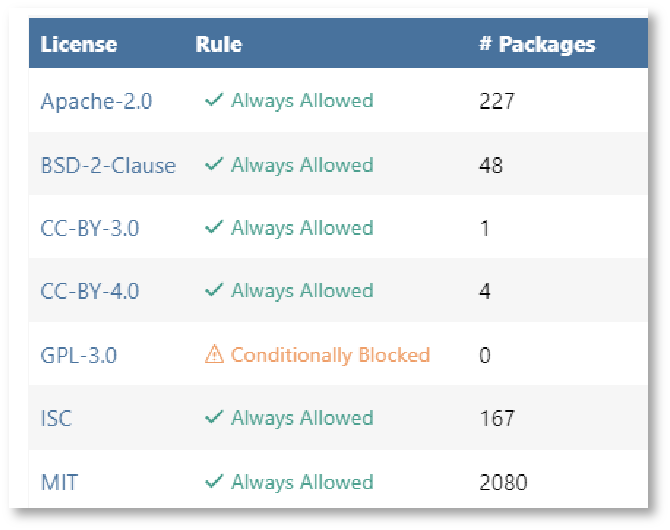Click the checkmark icon in ISC row
Image resolution: width=670 pixels, height=530 pixels.
[213, 418]
